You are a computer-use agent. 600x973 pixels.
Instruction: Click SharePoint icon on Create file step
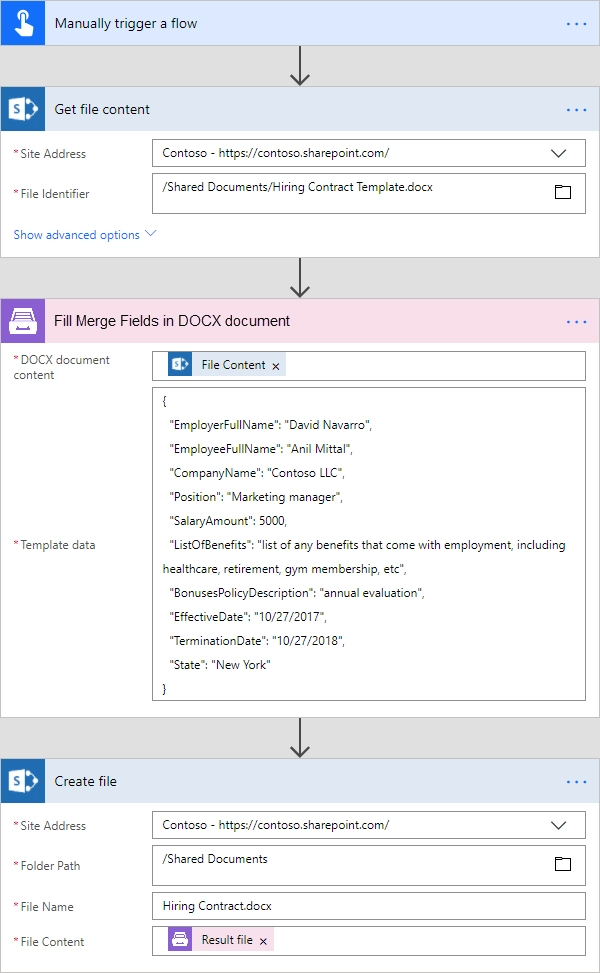point(23,781)
